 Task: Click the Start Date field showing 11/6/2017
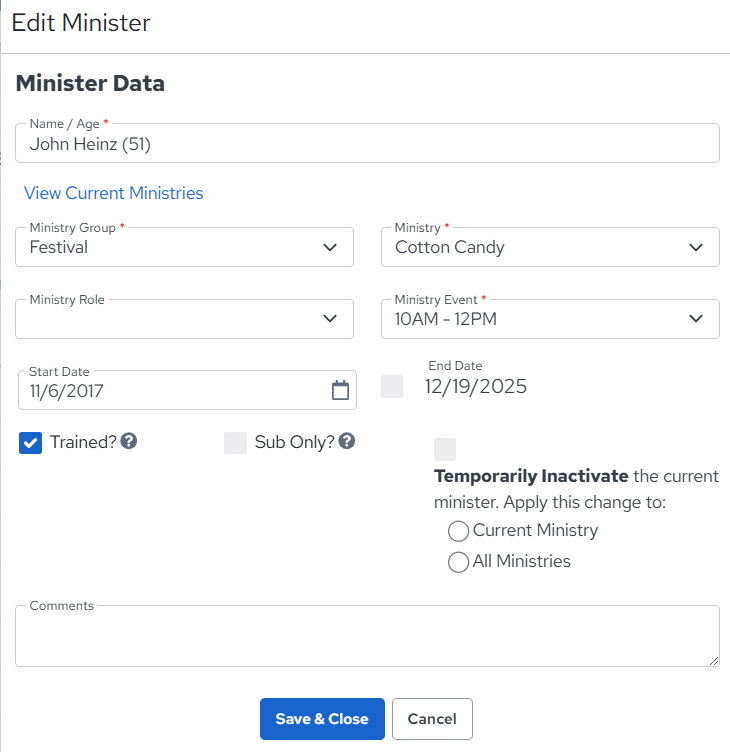[187, 390]
